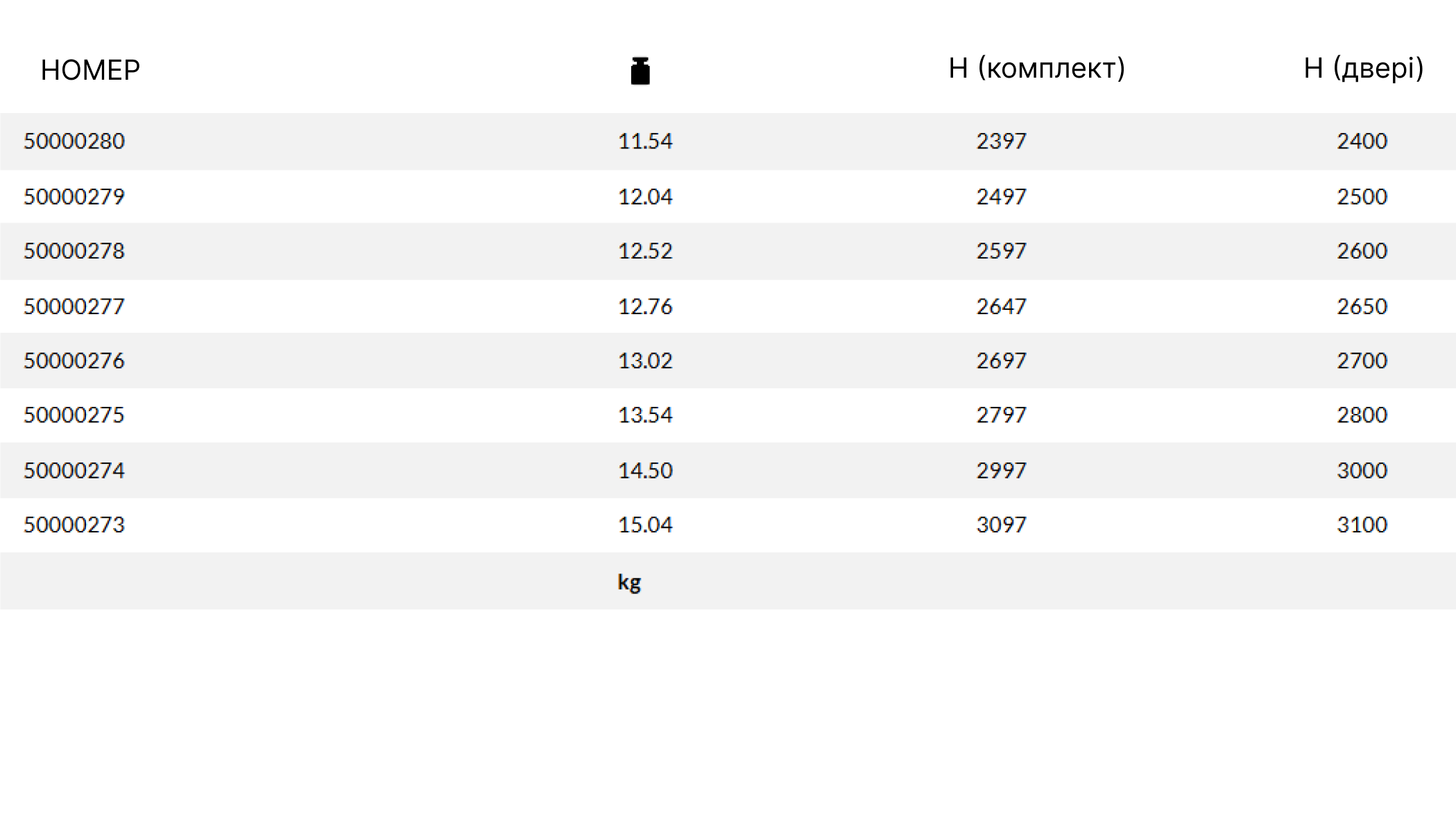Viewport: 1456px width, 832px height.
Task: Click the Н (двері) column header
Action: coord(1363,69)
